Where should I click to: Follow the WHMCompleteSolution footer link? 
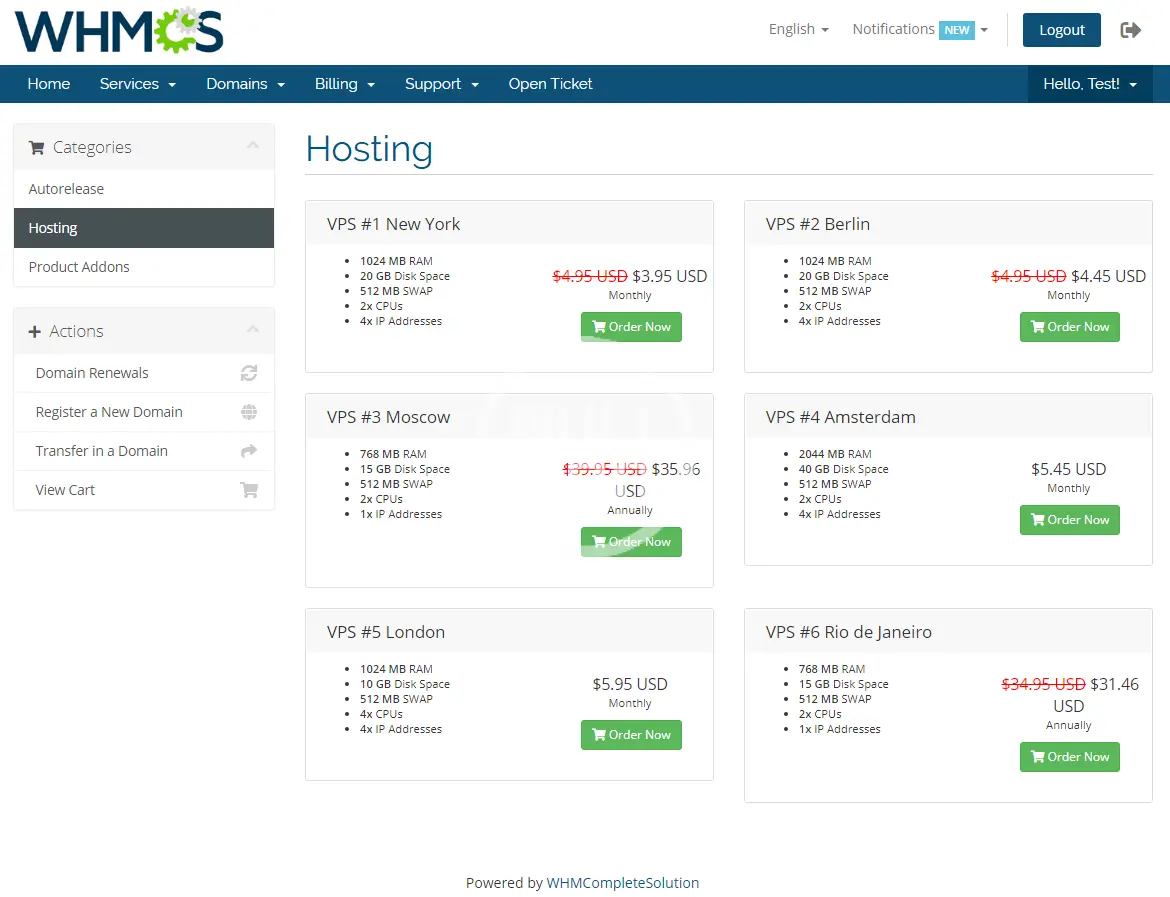tap(622, 883)
